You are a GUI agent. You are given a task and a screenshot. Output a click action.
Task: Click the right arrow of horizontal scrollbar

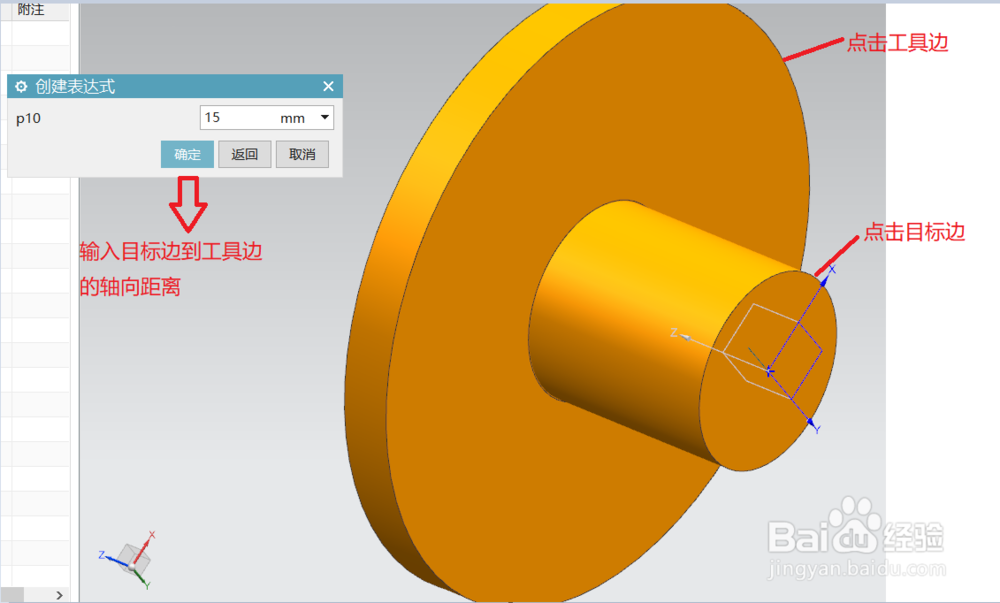[x=59, y=595]
